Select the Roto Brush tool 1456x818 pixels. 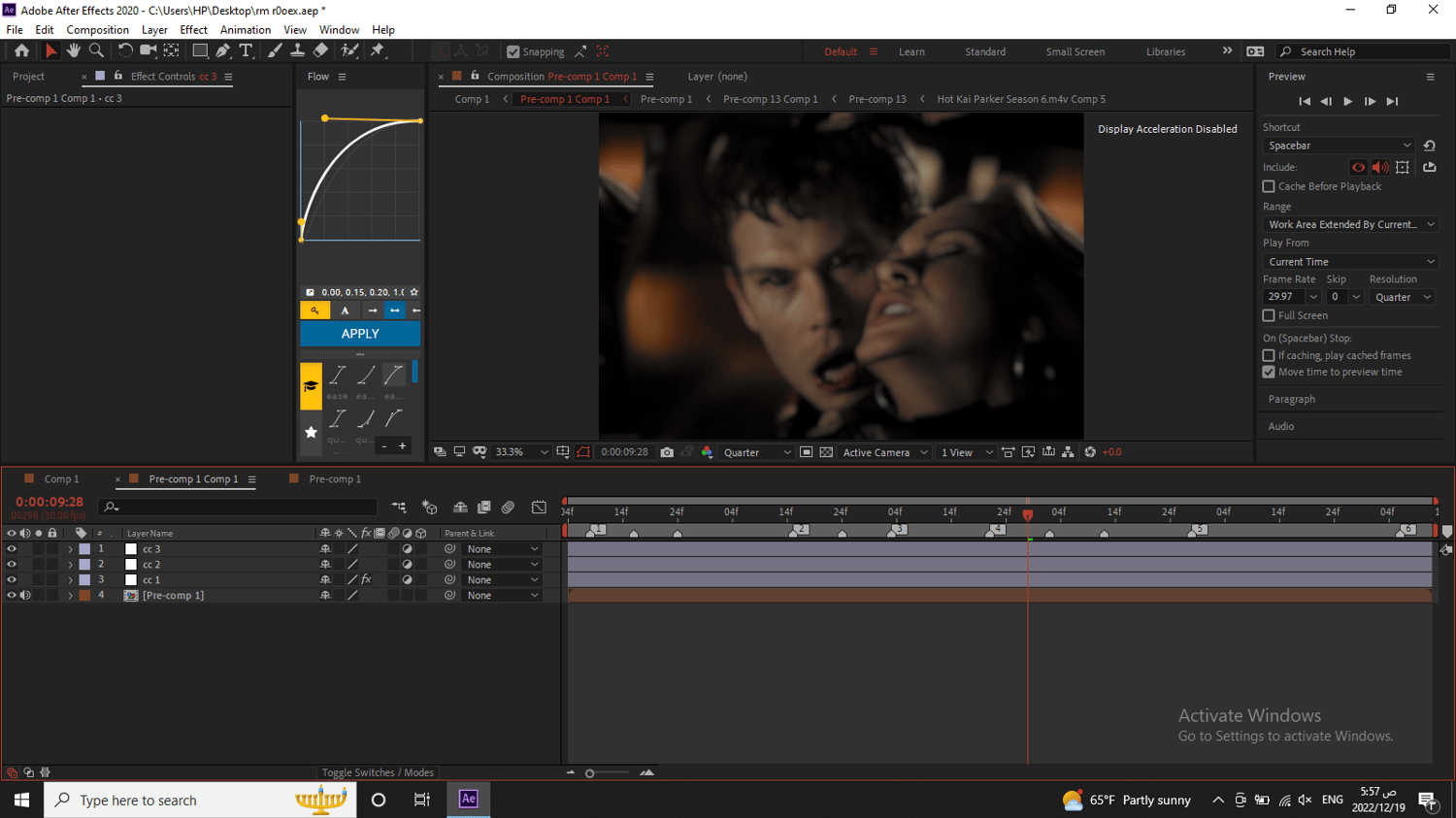click(x=349, y=51)
